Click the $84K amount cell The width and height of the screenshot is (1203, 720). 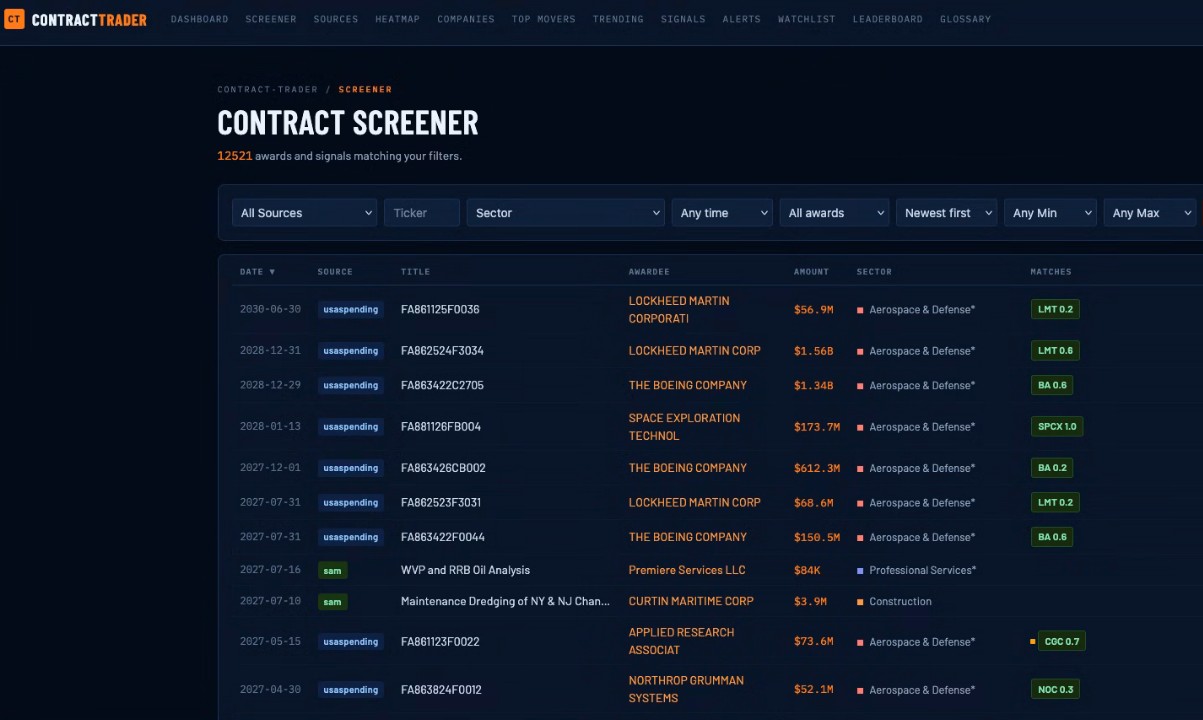pyautogui.click(x=807, y=570)
